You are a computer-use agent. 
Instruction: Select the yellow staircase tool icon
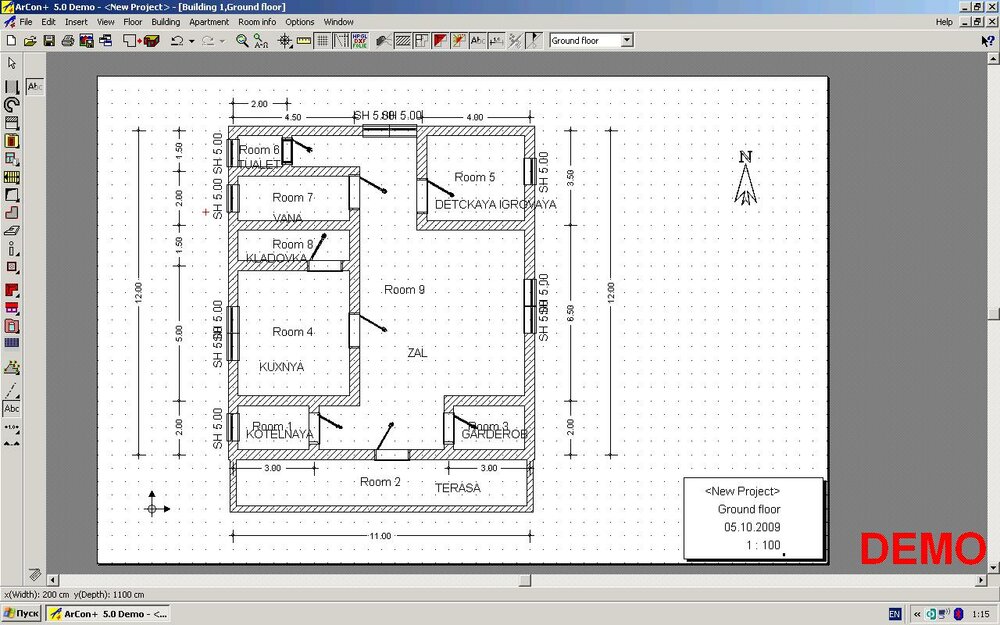(11, 177)
